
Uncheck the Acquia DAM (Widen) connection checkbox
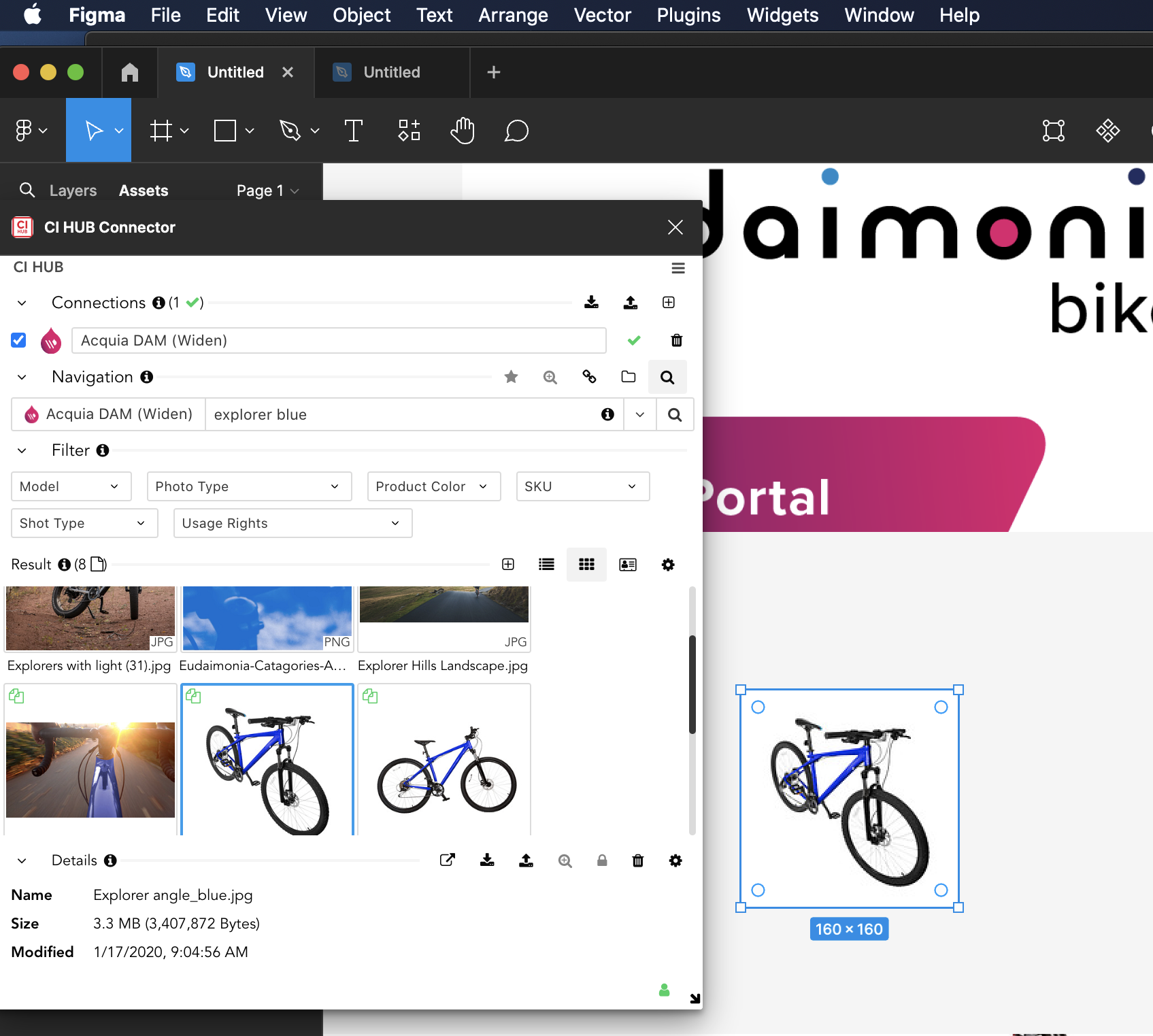point(18,339)
